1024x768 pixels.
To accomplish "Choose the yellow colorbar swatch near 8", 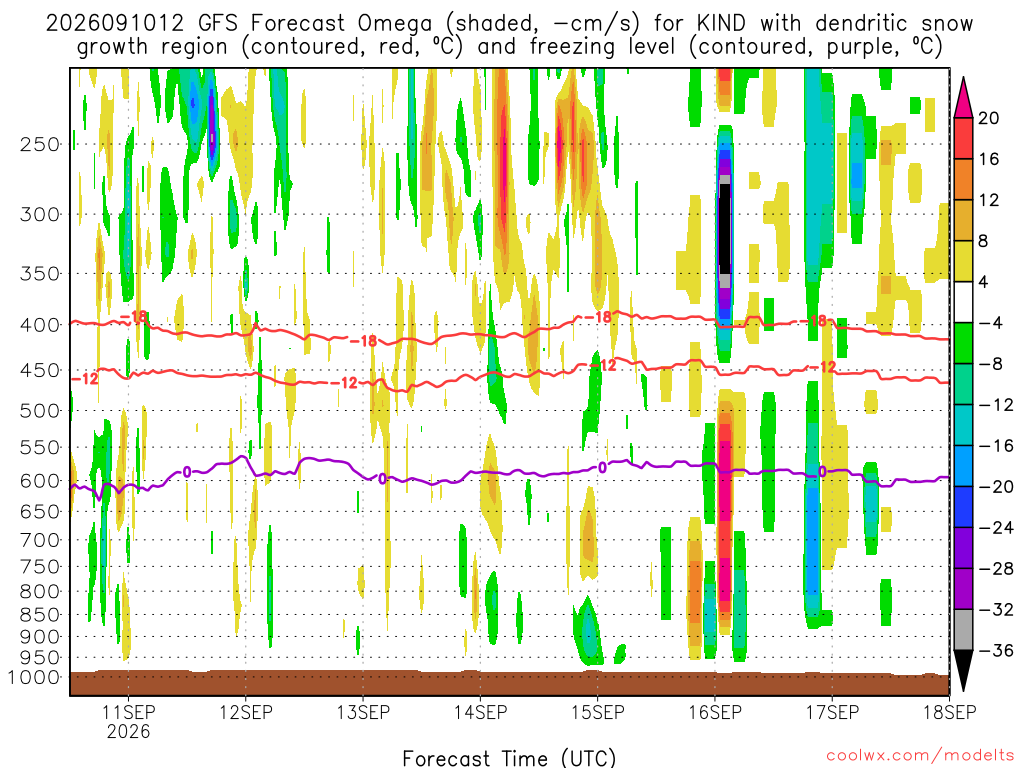I will coord(963,261).
